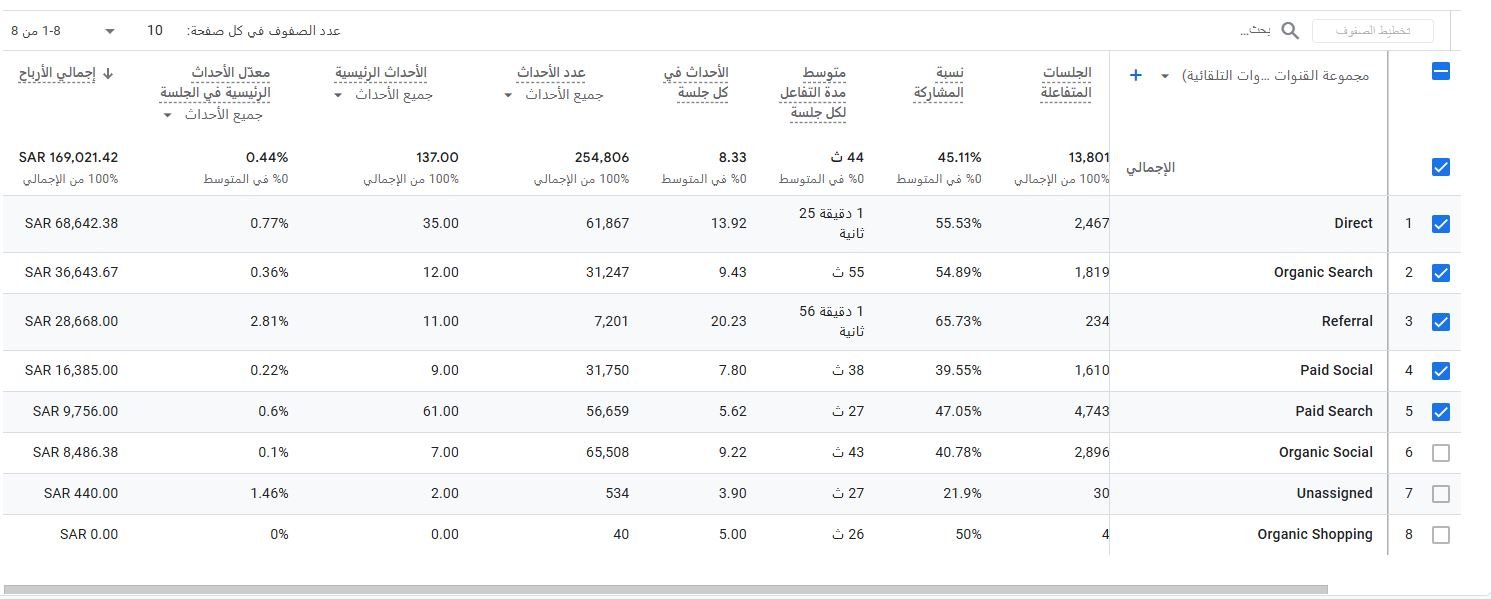Click the select-all minus checkbox in header
1491x599 pixels.
tap(1441, 72)
